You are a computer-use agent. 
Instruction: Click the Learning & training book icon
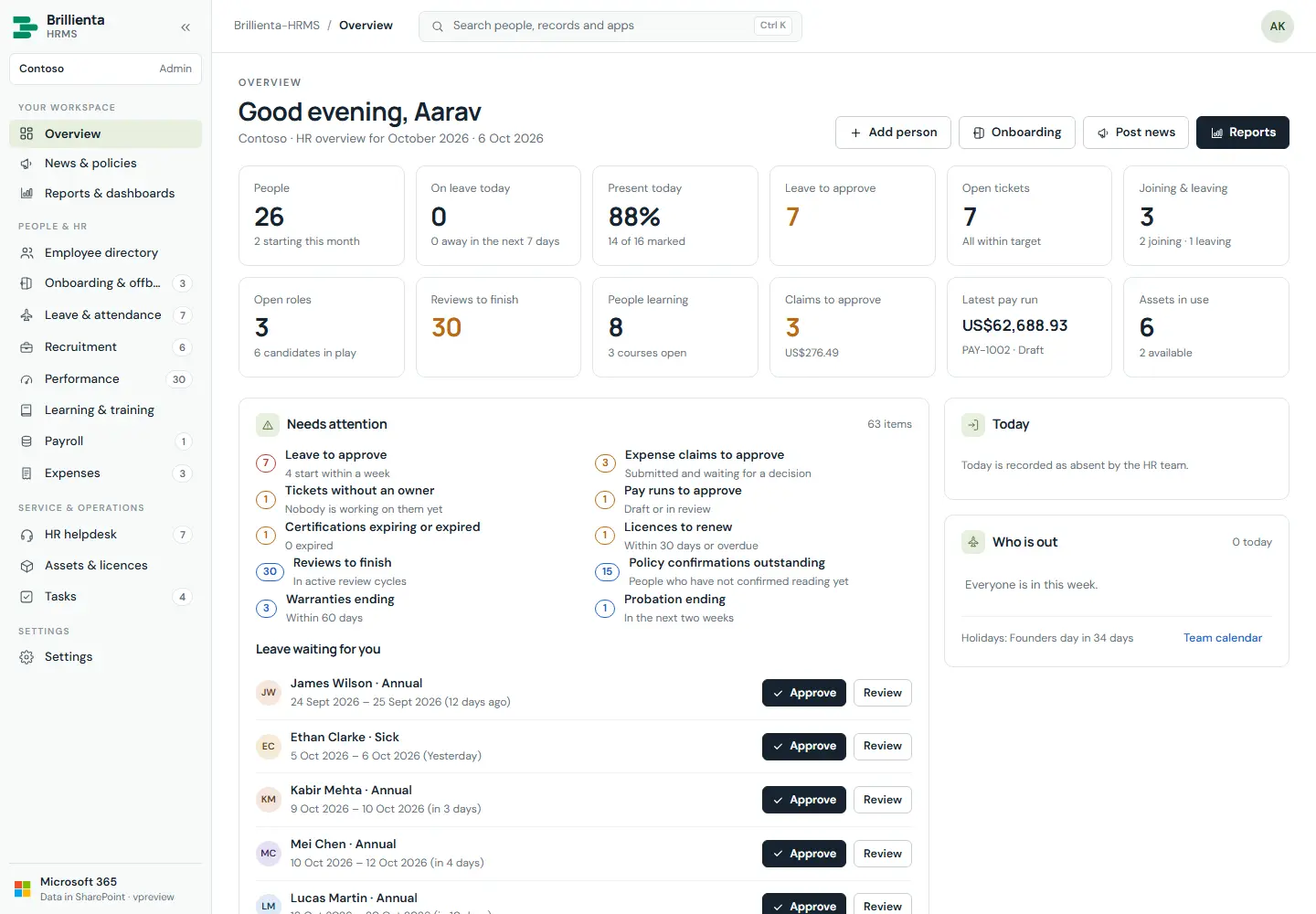pos(27,410)
